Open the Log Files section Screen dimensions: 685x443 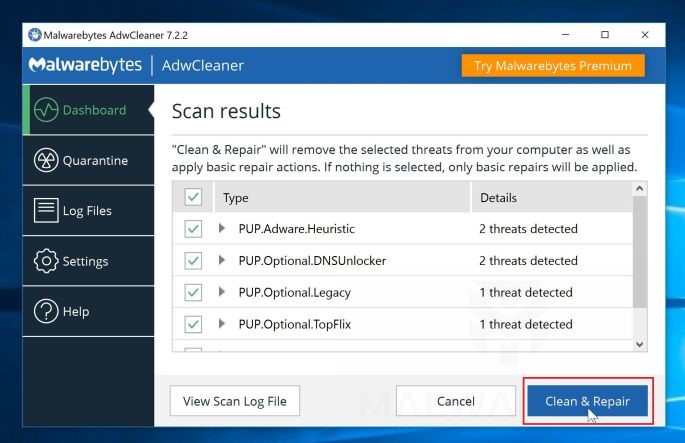click(x=88, y=211)
